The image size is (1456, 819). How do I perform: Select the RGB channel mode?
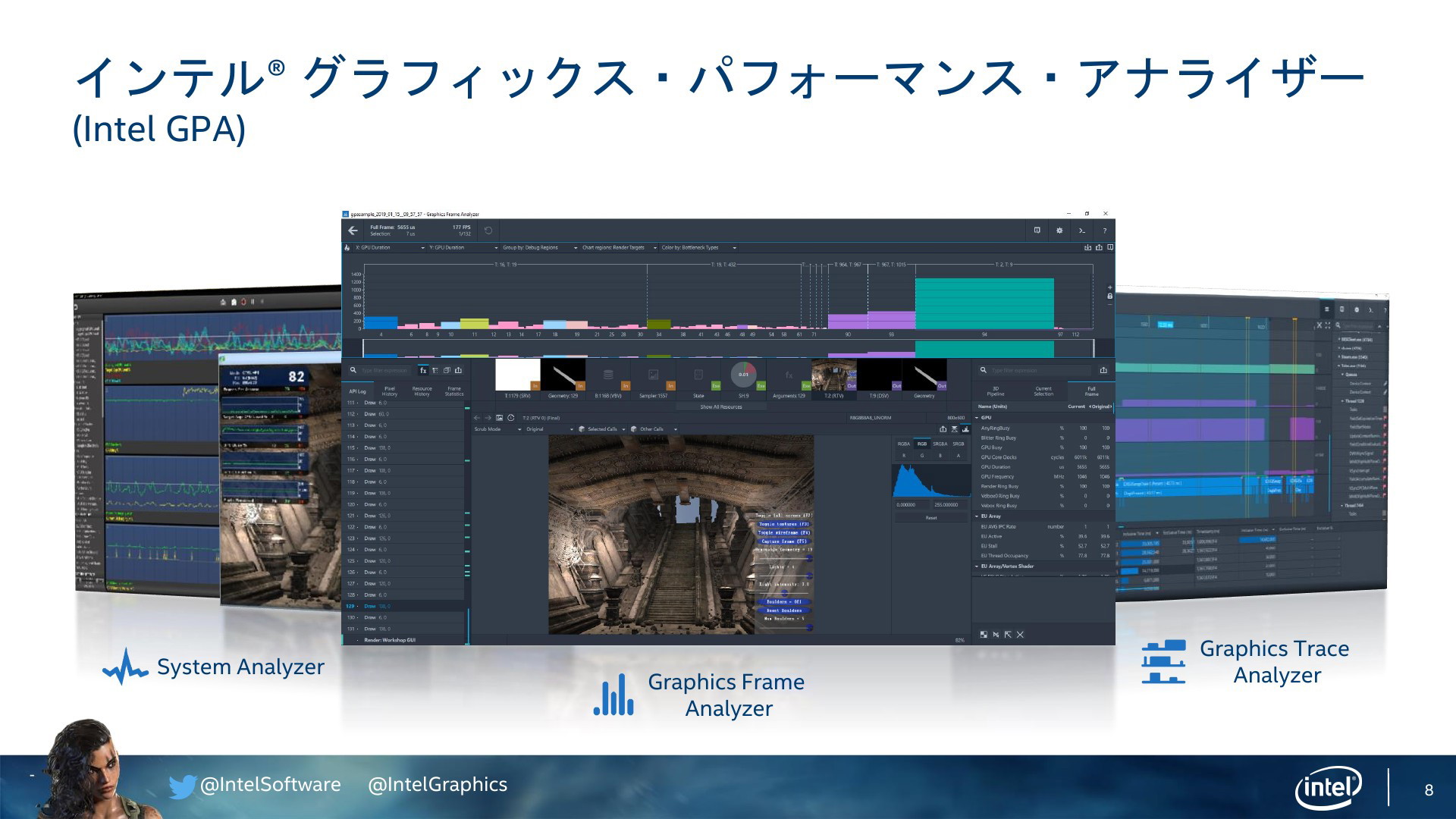(x=922, y=444)
